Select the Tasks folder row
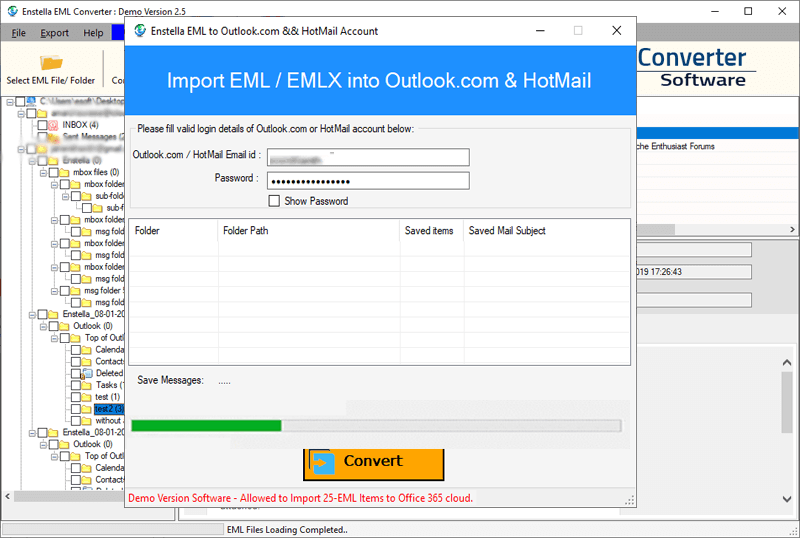 click(x=109, y=385)
